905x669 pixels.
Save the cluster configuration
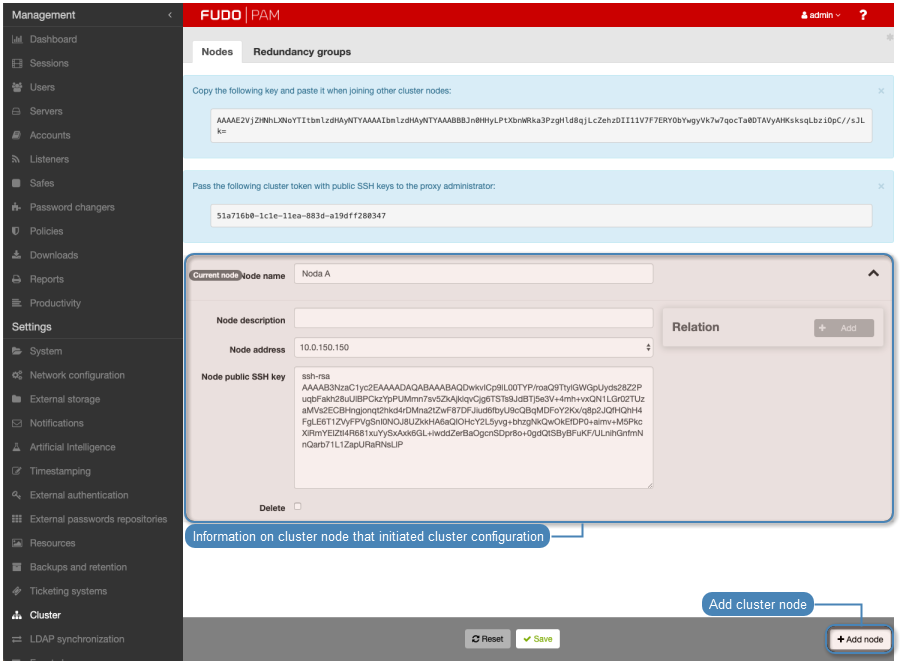[538, 638]
